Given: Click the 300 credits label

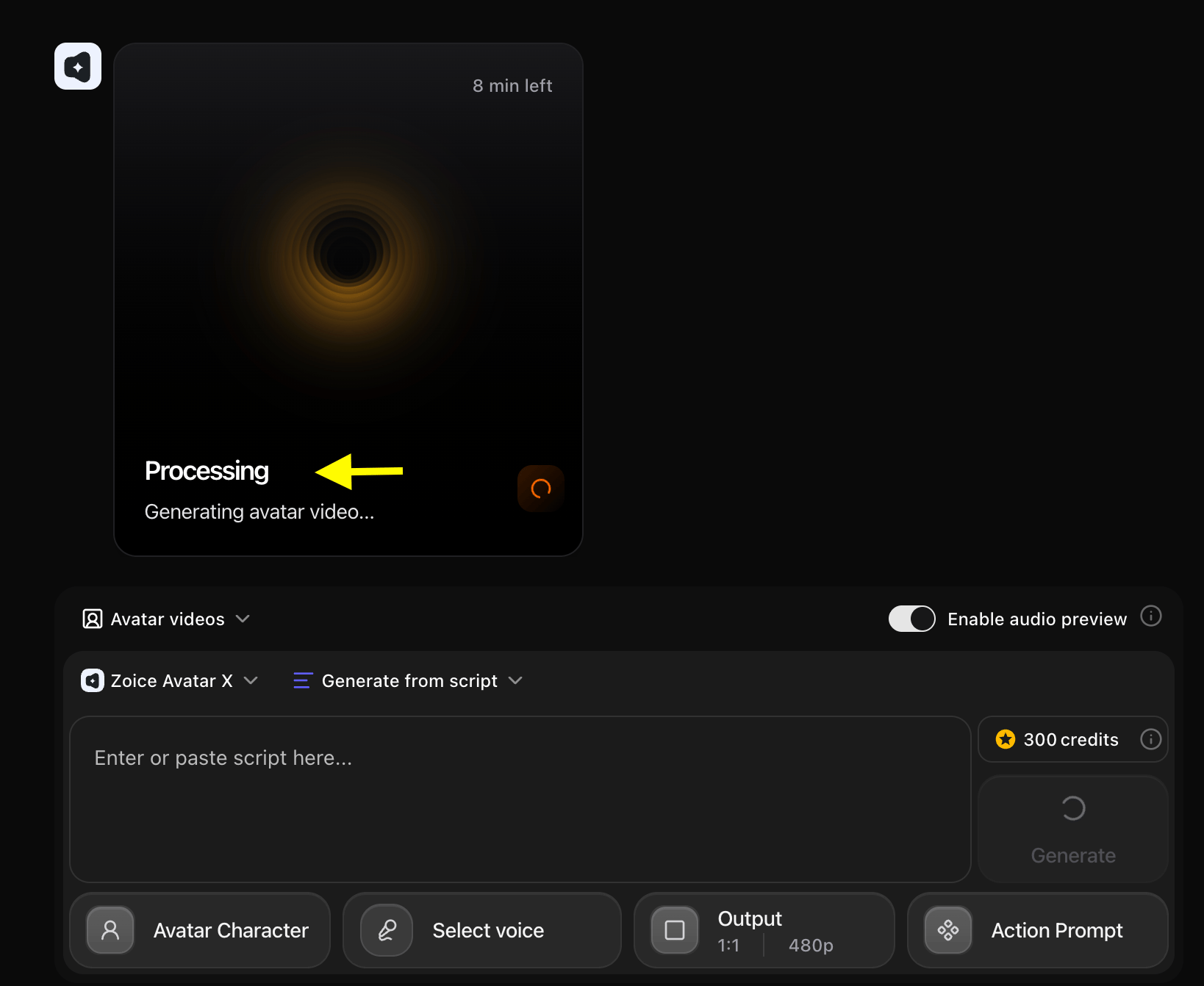Looking at the screenshot, I should coord(1071,739).
